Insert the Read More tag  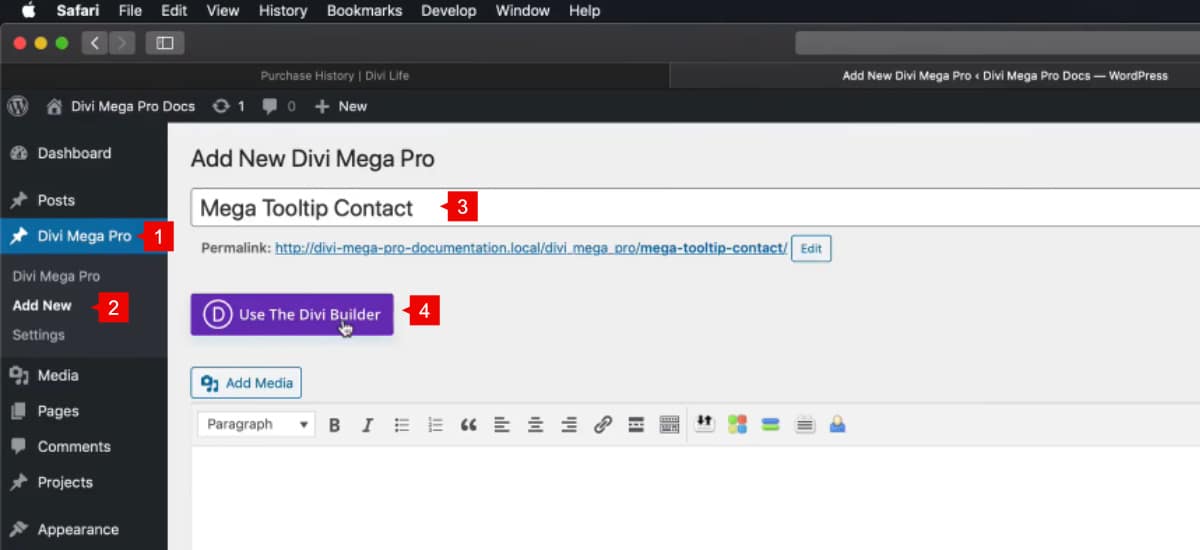[636, 425]
